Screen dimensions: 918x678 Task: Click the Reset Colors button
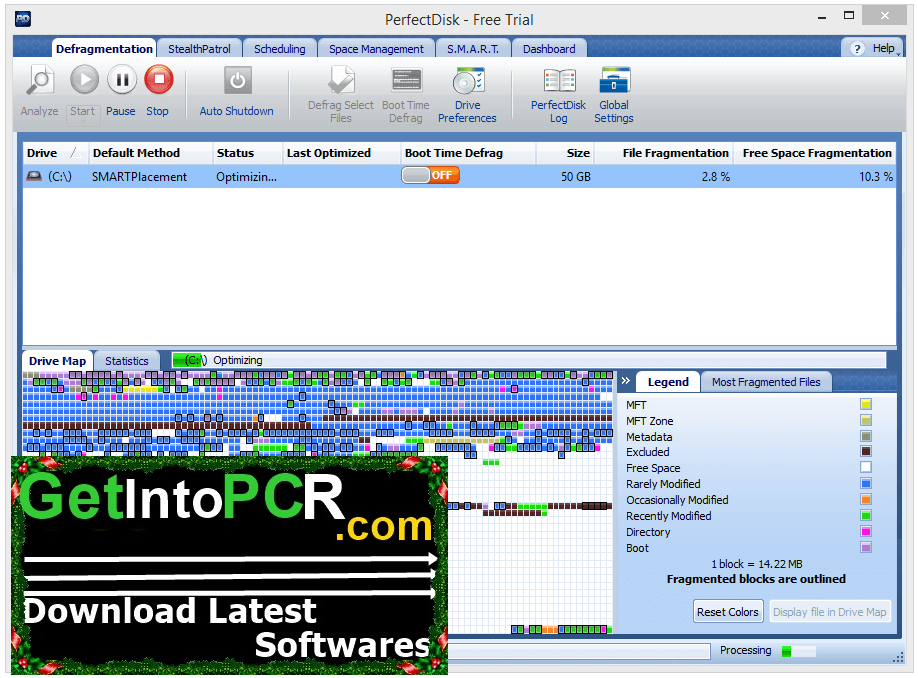tap(728, 612)
